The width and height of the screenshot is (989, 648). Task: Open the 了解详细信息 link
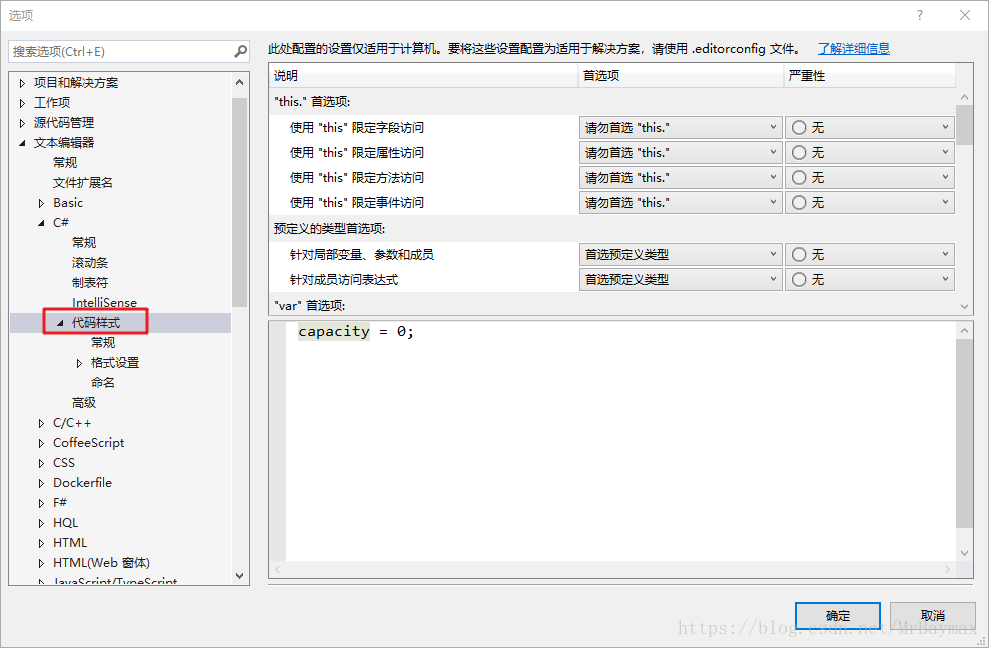click(853, 49)
